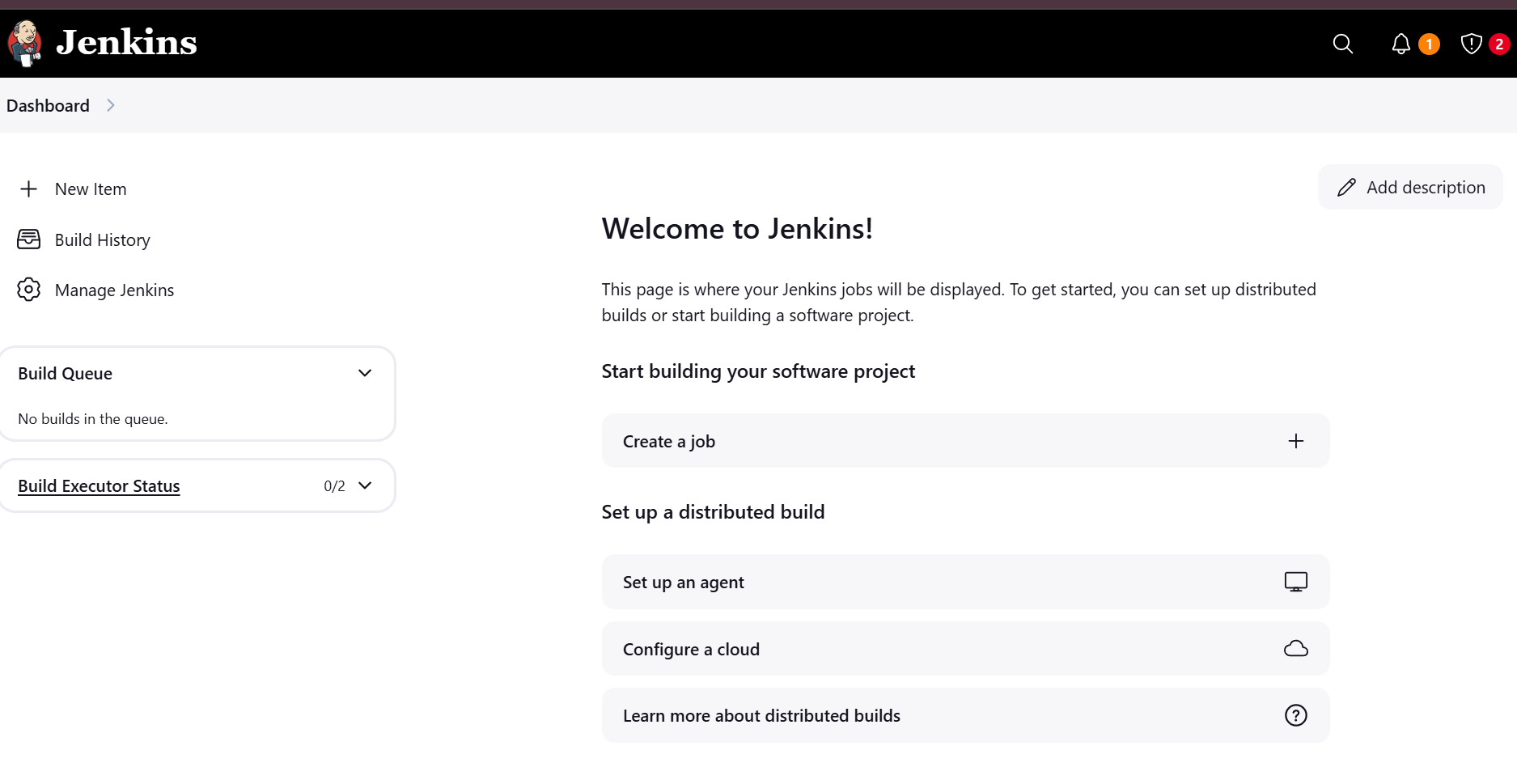
Task: Click the Jenkins butler logo icon
Action: coord(25,44)
